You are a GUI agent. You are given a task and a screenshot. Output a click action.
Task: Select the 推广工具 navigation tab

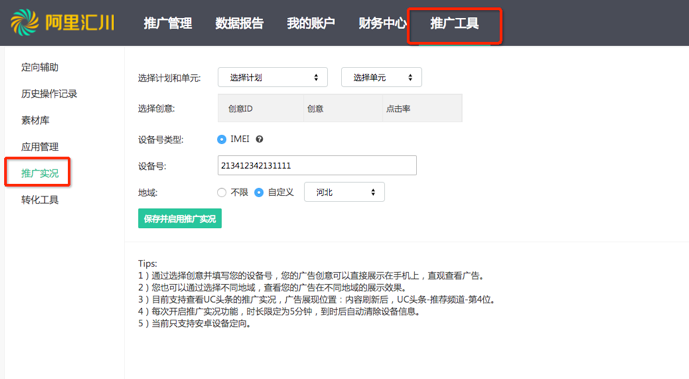454,23
